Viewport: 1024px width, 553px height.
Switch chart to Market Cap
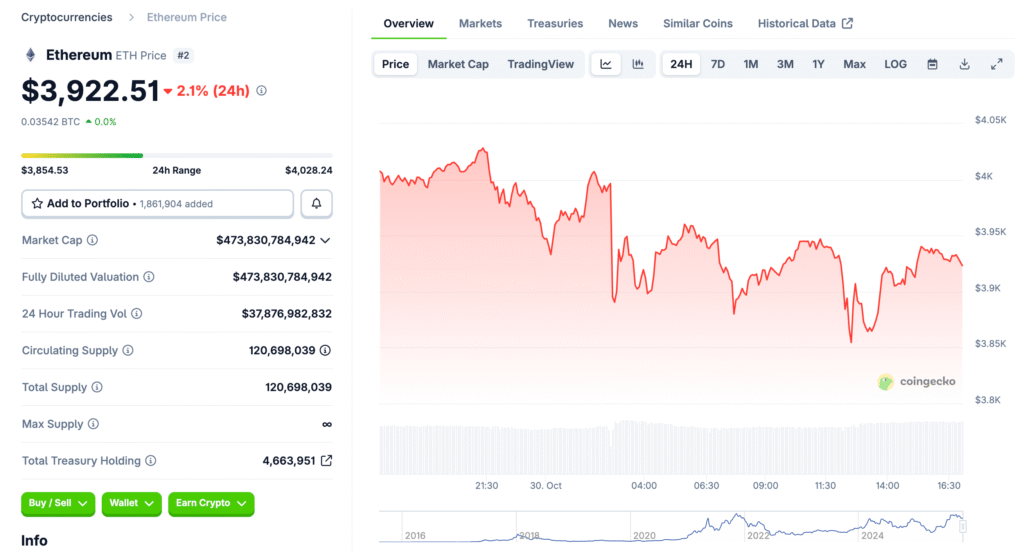[x=458, y=64]
